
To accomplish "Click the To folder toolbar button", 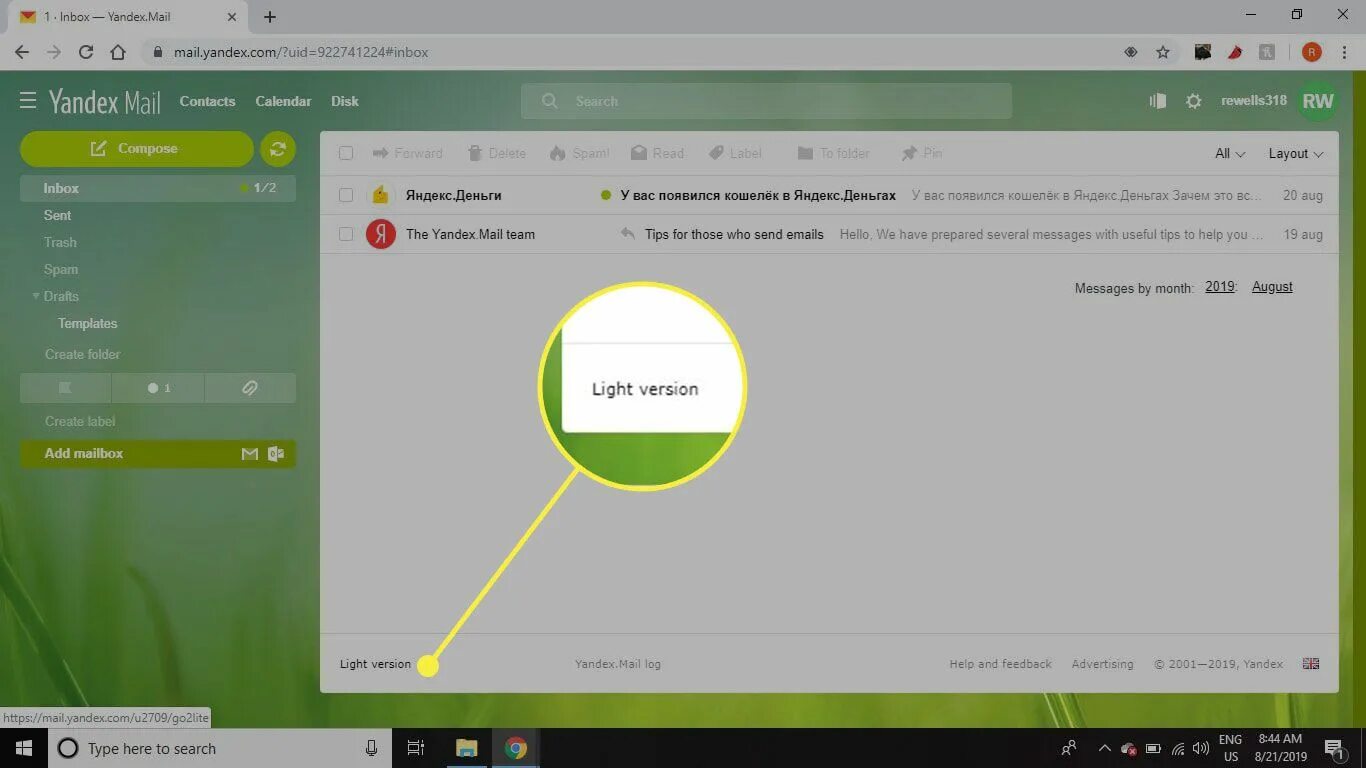I will (833, 153).
